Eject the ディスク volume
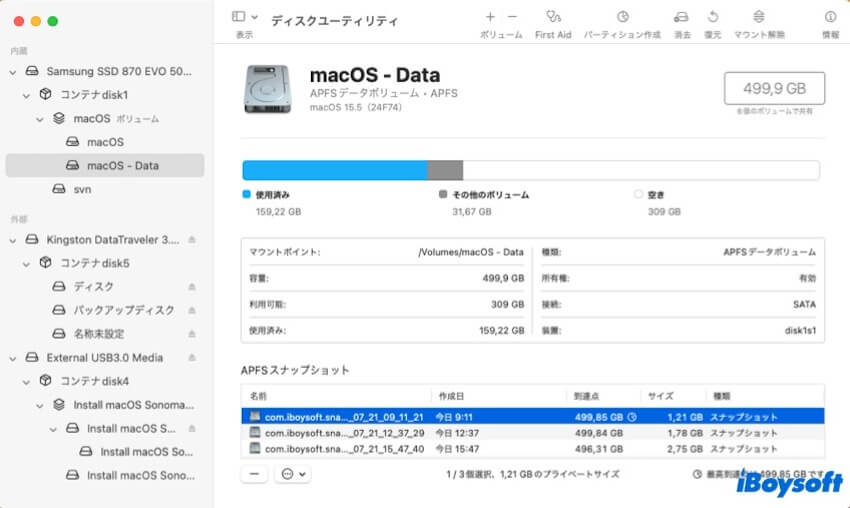Screen dimensions: 850x508 192,287
